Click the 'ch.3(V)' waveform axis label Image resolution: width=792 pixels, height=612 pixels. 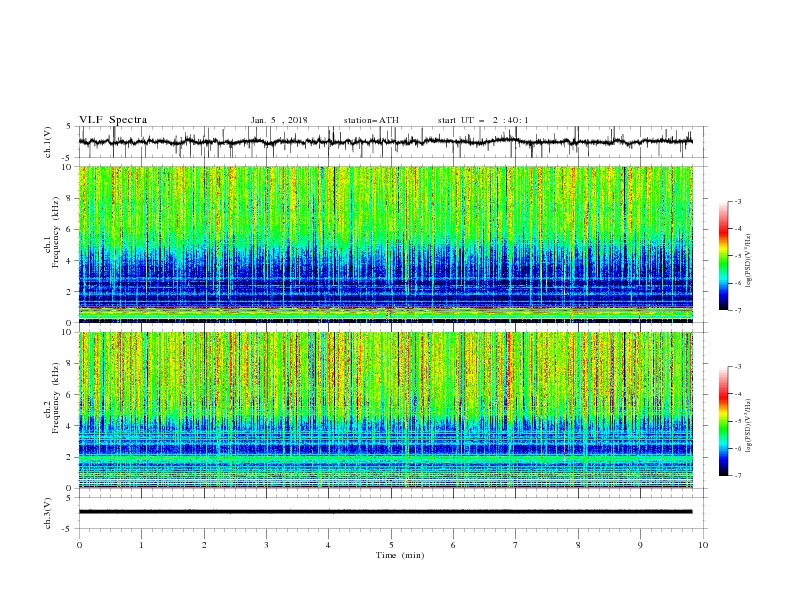click(x=48, y=513)
